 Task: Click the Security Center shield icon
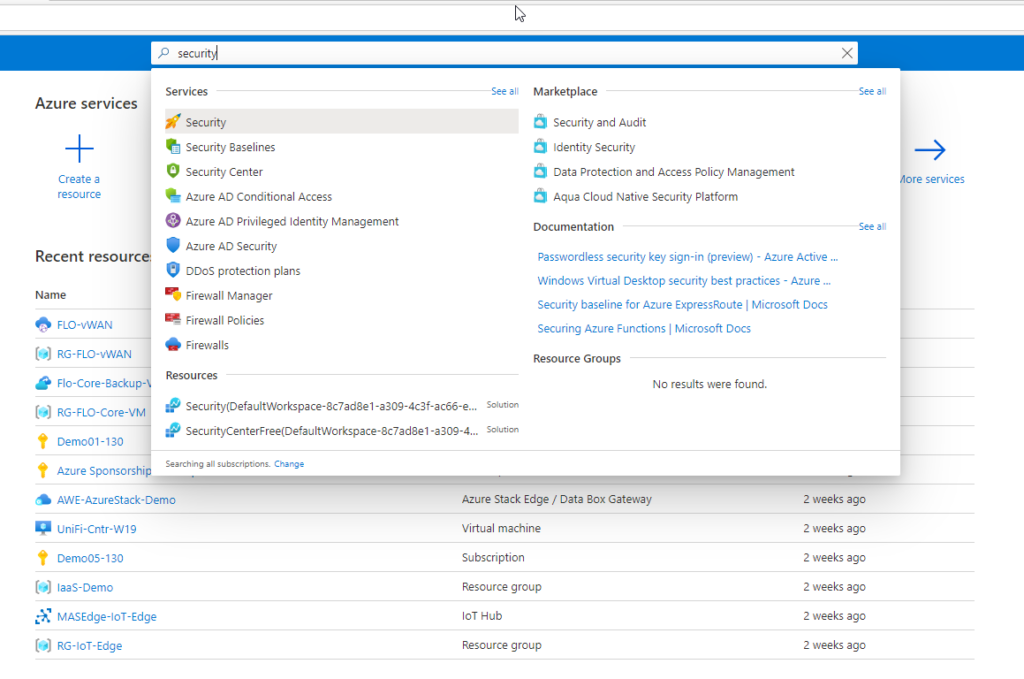click(173, 172)
